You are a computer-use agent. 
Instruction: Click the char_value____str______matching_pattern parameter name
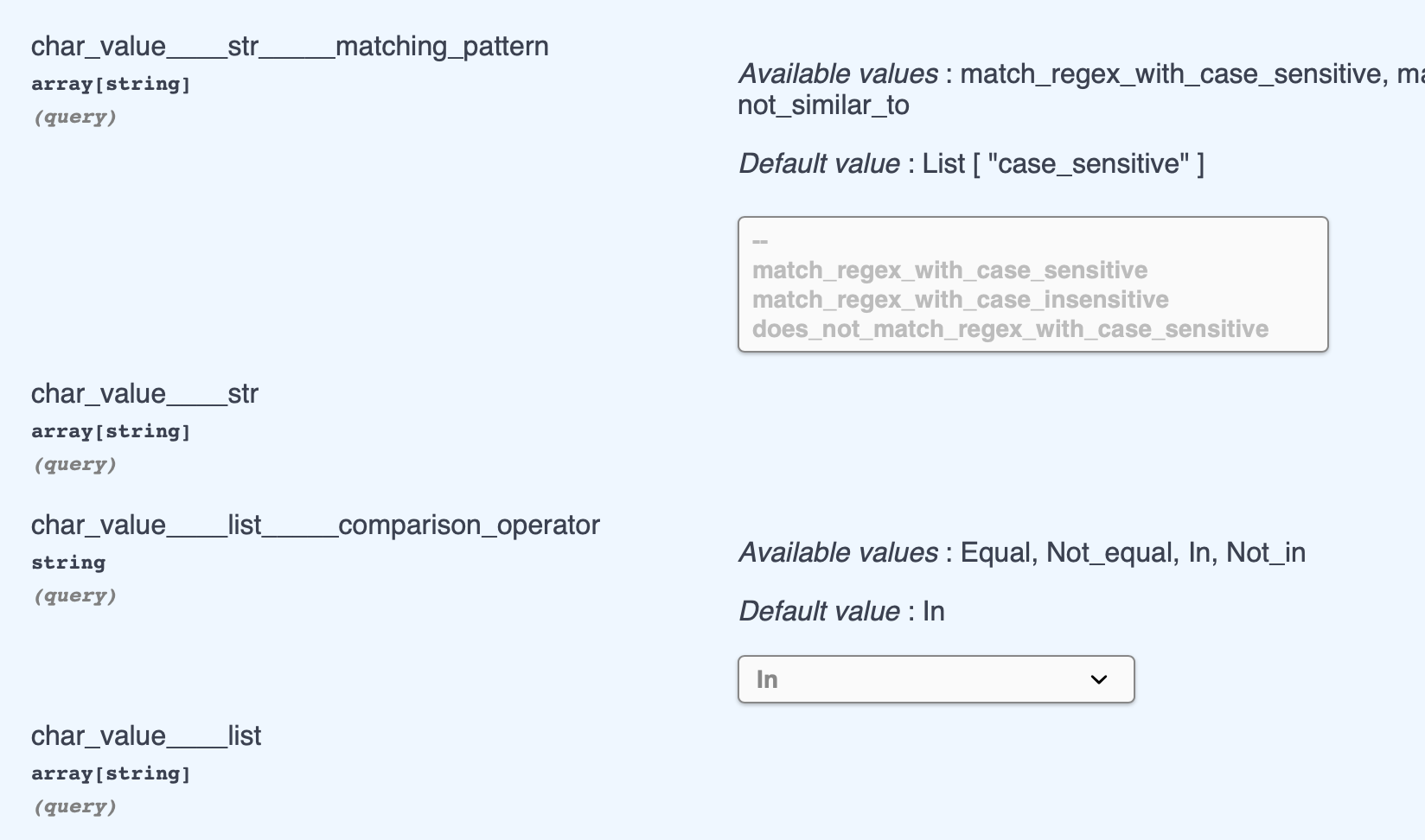(x=290, y=47)
